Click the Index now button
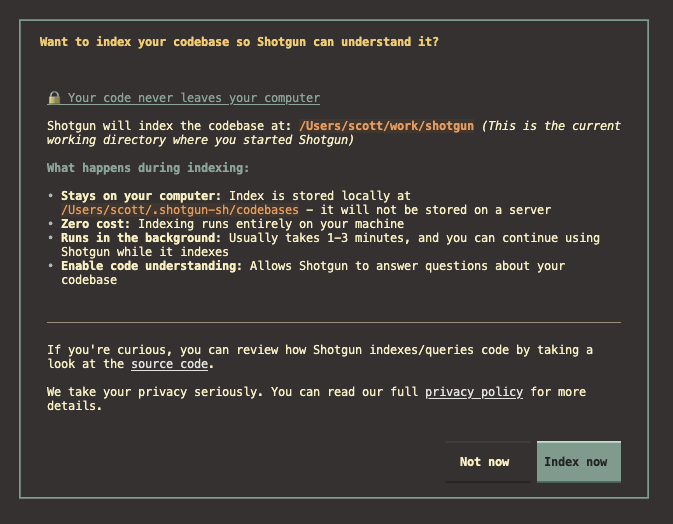673x524 pixels. pyautogui.click(x=578, y=462)
